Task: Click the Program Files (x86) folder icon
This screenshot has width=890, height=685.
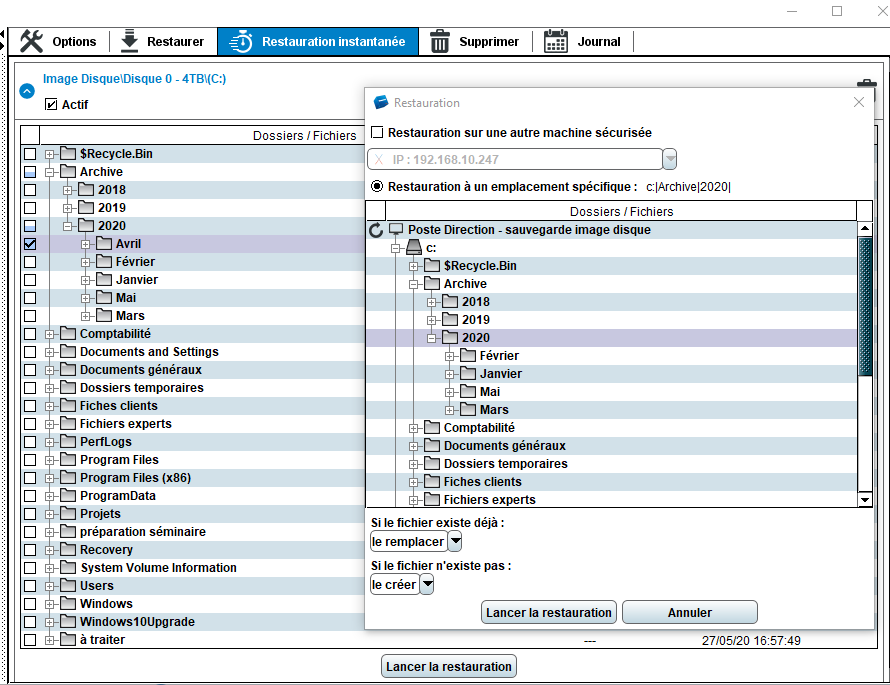Action: pos(68,477)
